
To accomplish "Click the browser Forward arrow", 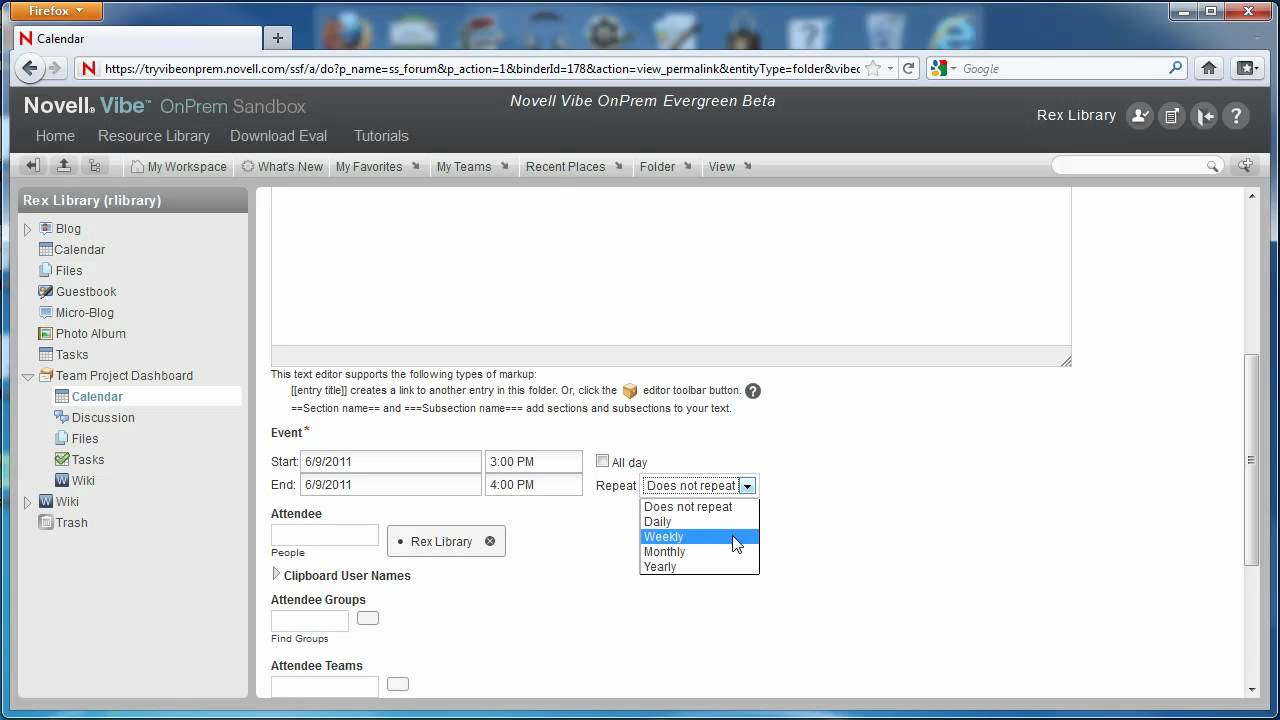I will click(55, 68).
